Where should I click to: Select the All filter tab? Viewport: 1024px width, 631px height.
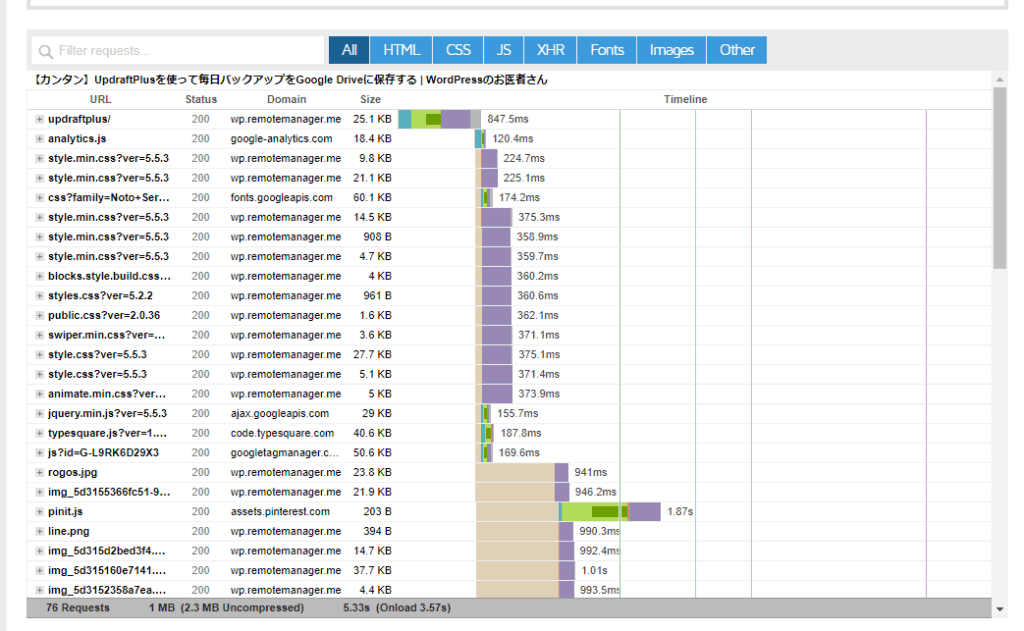click(349, 50)
